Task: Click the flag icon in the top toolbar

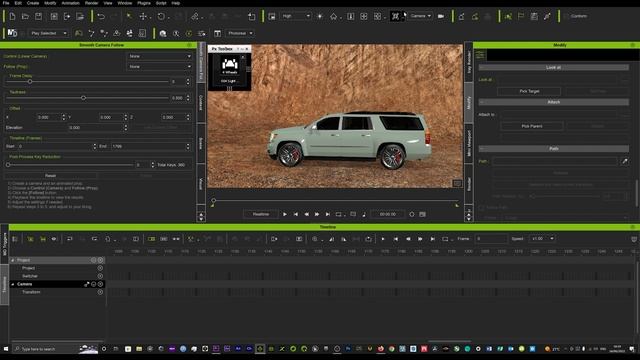Action: 521,16
